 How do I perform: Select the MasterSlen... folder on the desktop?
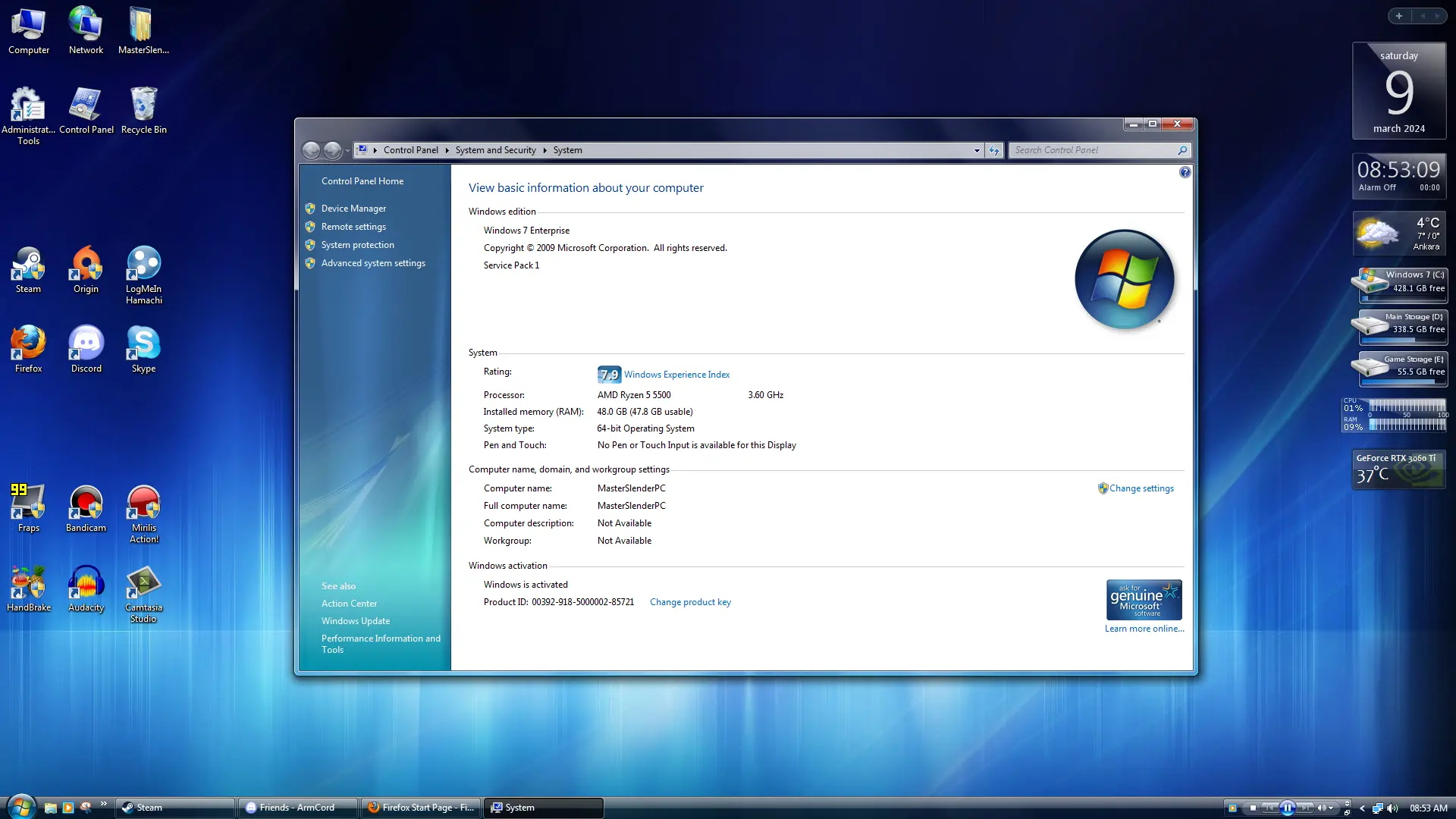143,32
